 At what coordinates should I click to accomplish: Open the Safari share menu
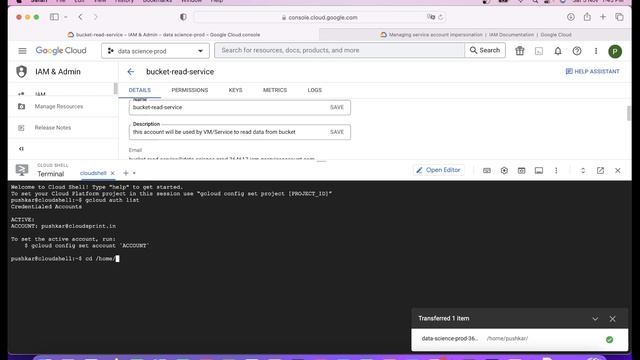coord(587,17)
